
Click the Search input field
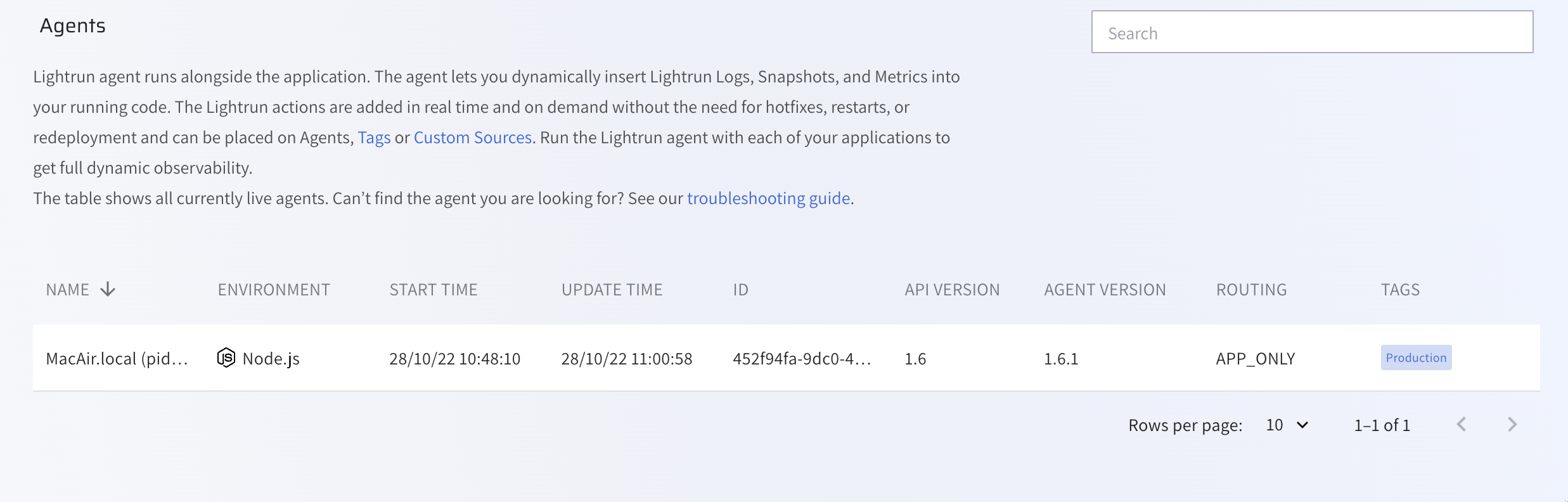(x=1312, y=32)
